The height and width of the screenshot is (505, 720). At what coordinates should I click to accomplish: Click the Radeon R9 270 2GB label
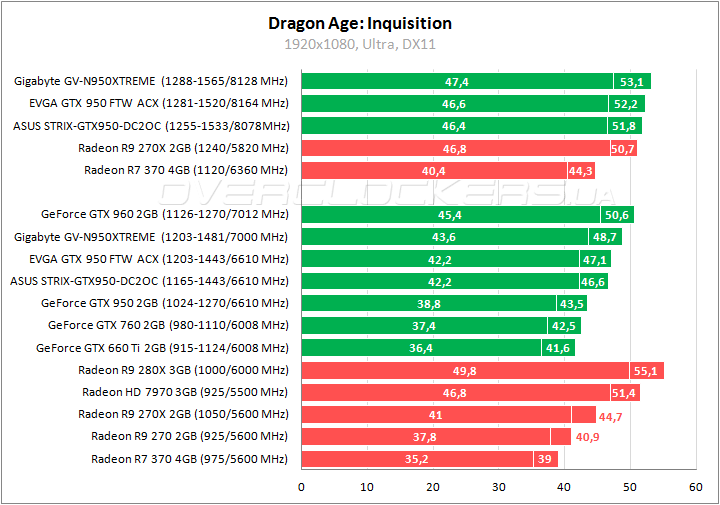pyautogui.click(x=189, y=436)
